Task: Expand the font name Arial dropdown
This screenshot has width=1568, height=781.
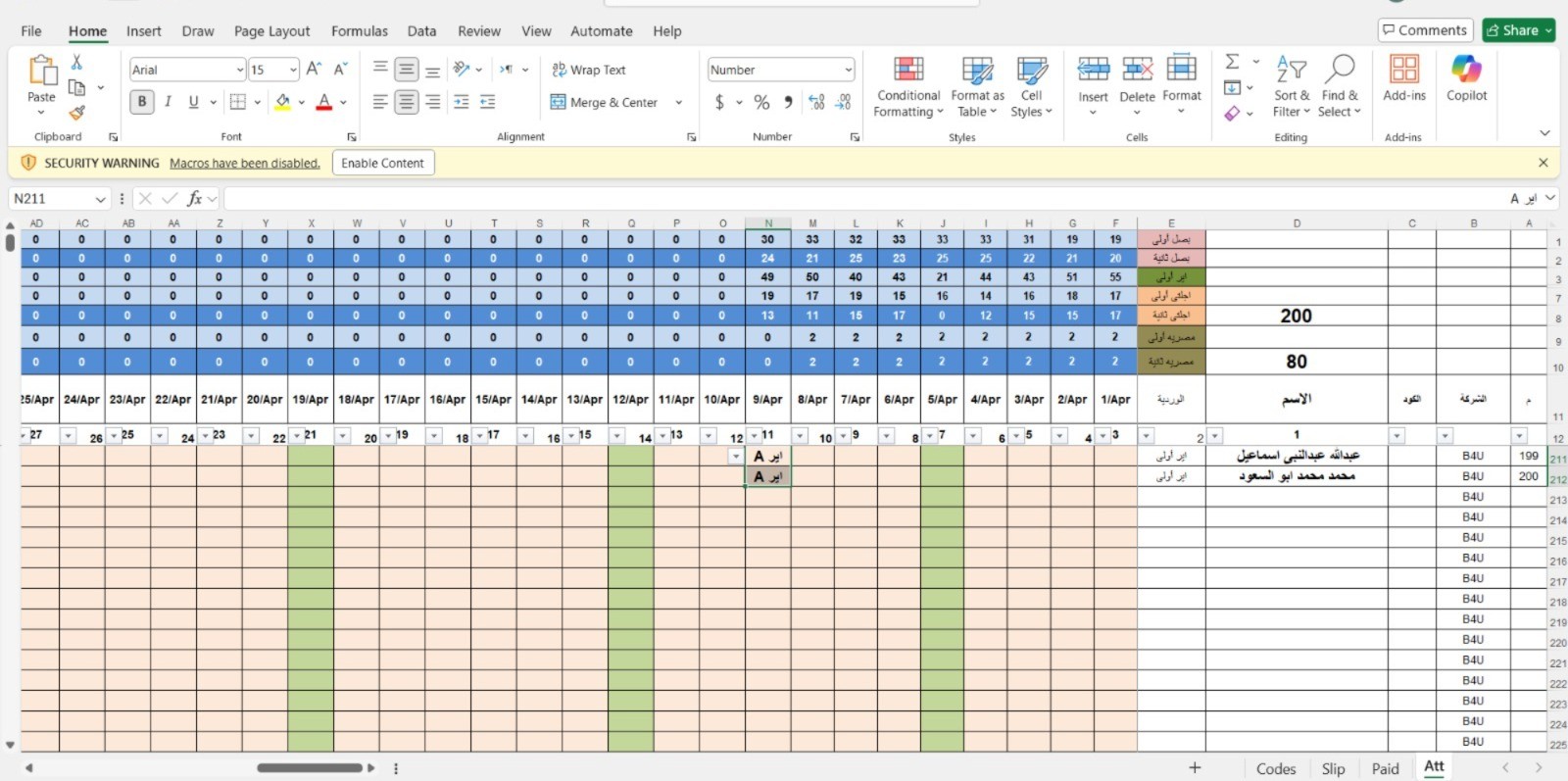Action: (x=239, y=70)
